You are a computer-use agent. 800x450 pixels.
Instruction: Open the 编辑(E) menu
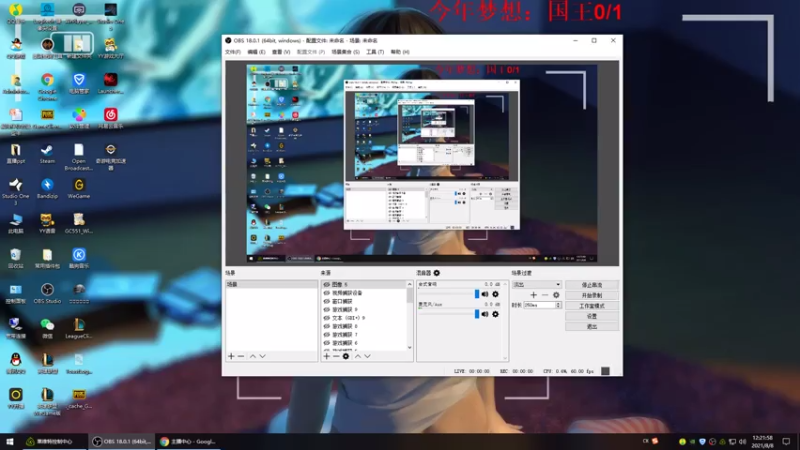pyautogui.click(x=256, y=52)
